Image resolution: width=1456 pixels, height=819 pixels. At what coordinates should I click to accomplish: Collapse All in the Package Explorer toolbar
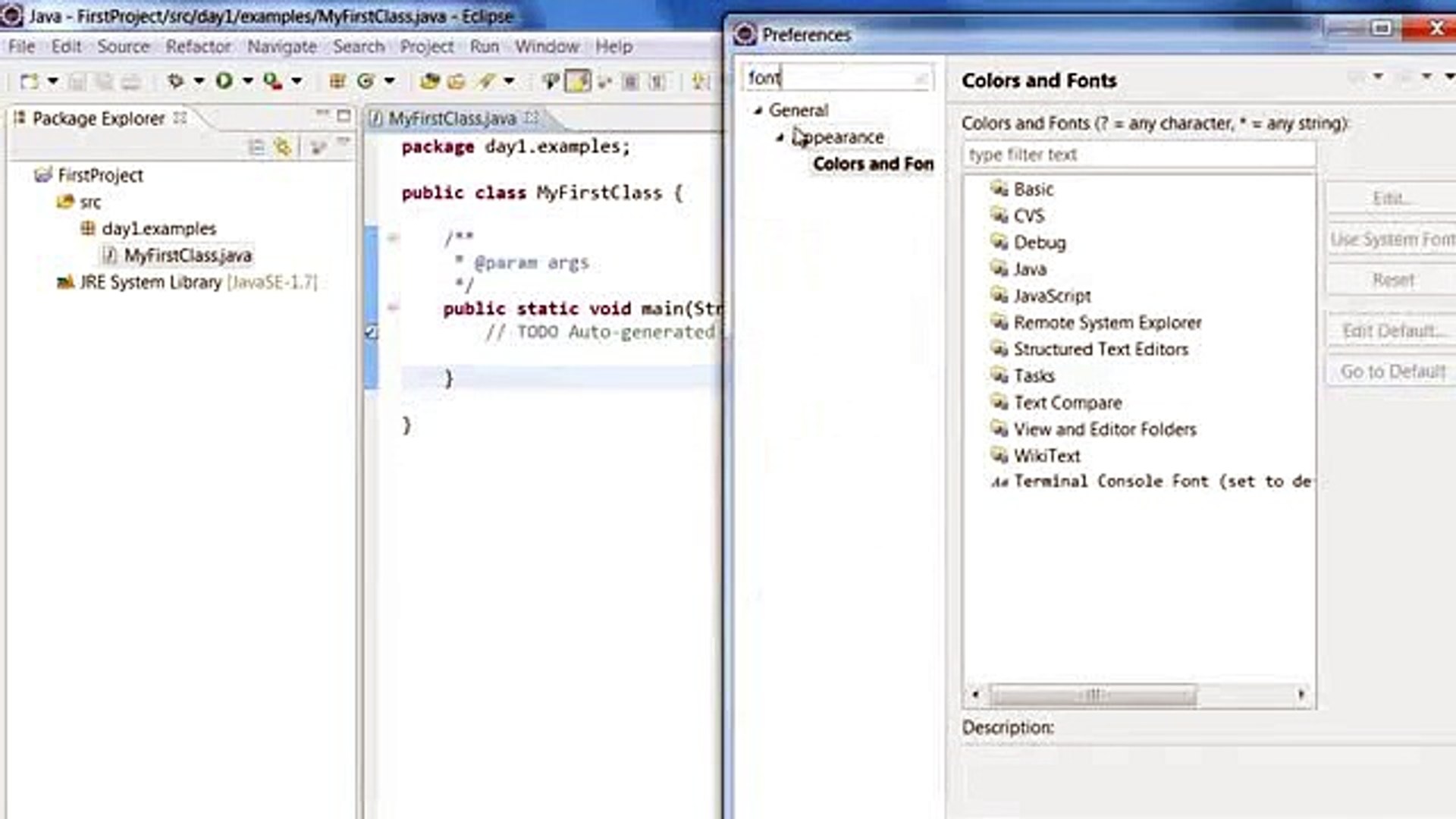coord(256,146)
